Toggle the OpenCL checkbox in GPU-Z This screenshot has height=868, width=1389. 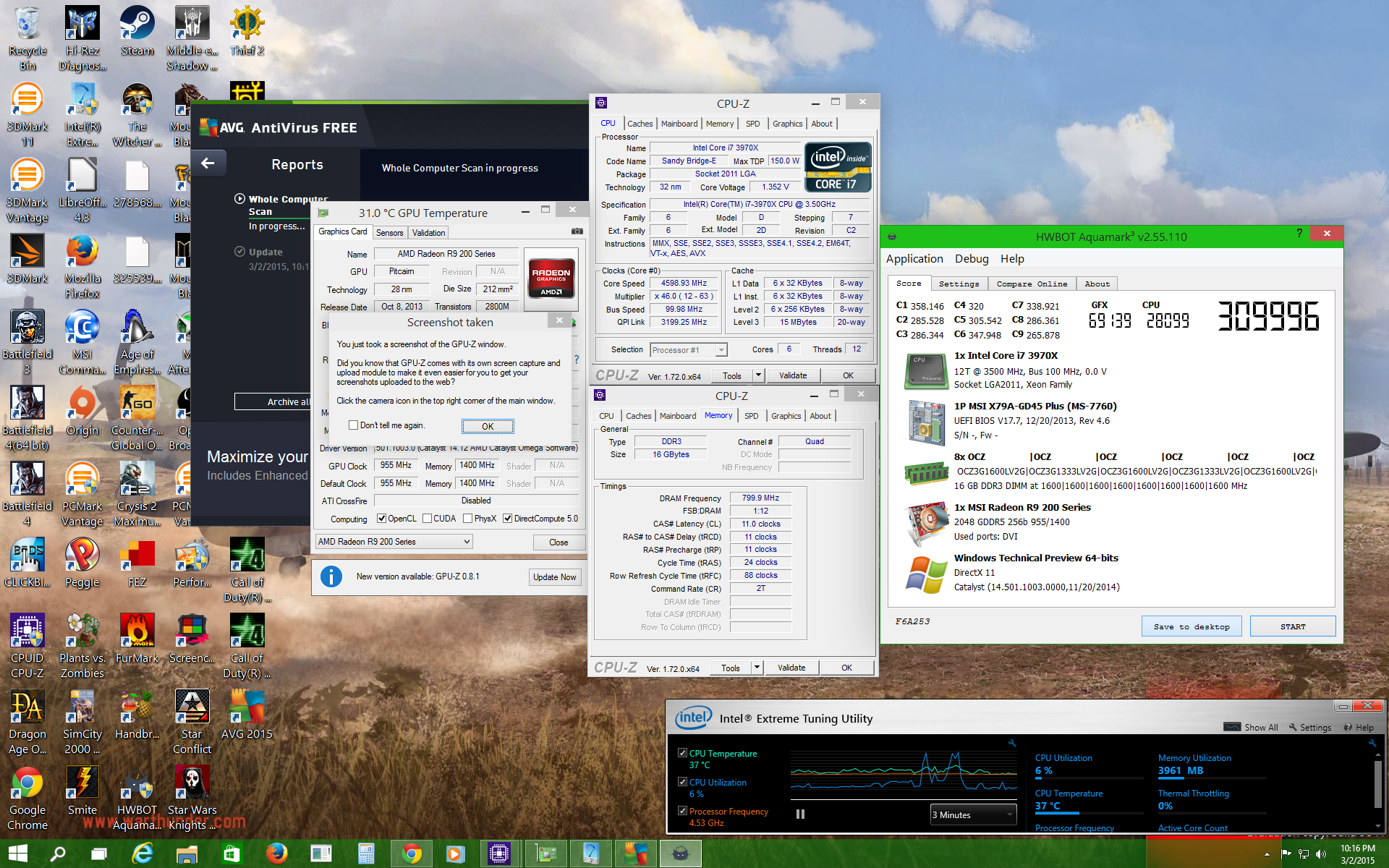click(381, 519)
